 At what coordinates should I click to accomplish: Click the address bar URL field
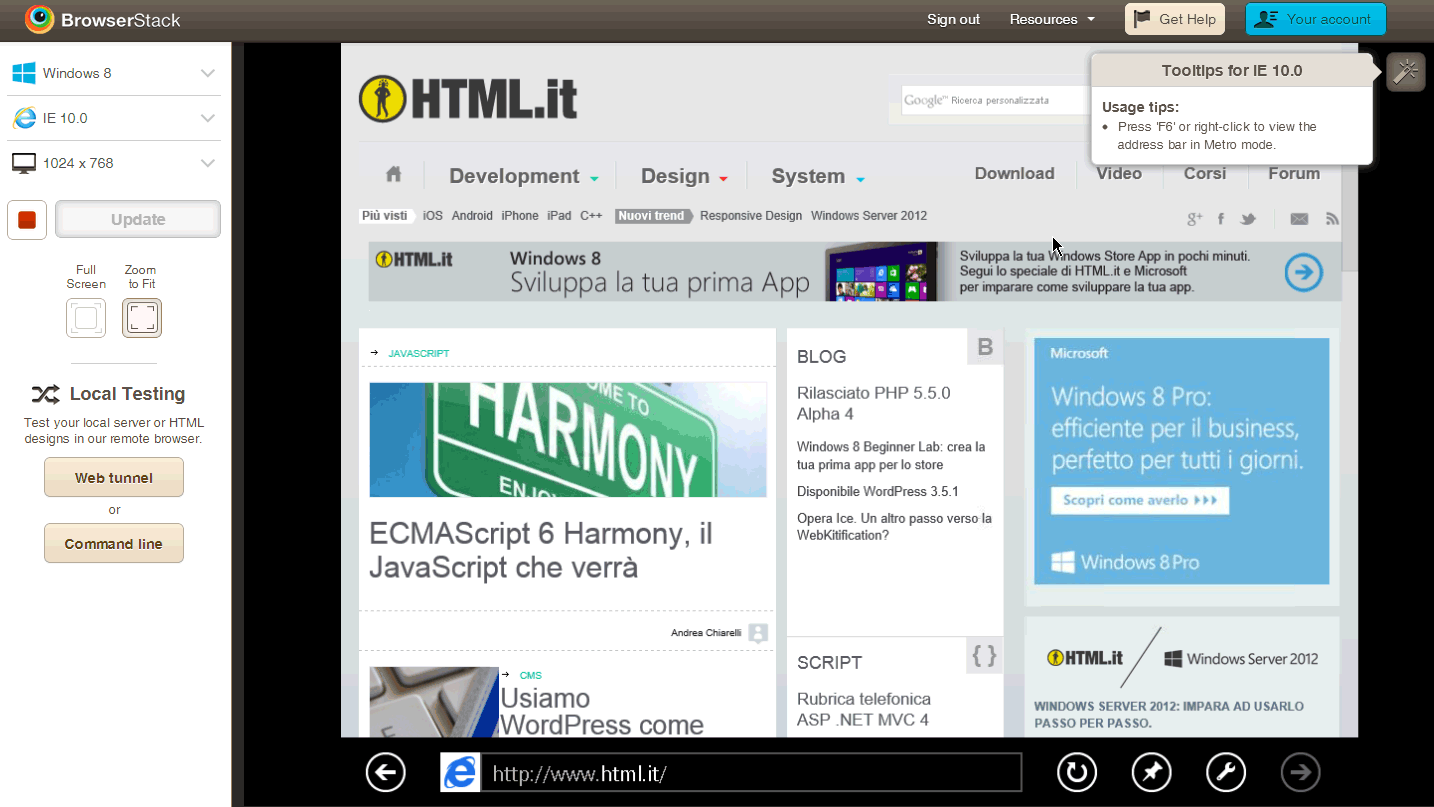click(750, 773)
